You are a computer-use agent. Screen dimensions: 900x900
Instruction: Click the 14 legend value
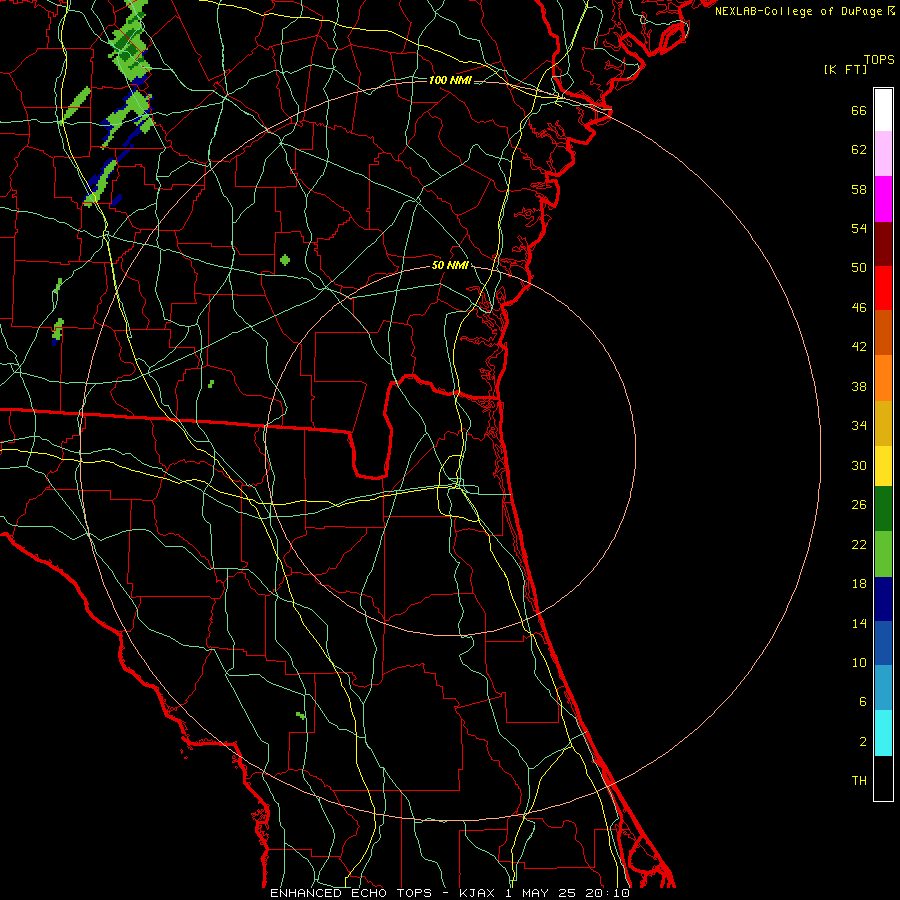(x=859, y=623)
